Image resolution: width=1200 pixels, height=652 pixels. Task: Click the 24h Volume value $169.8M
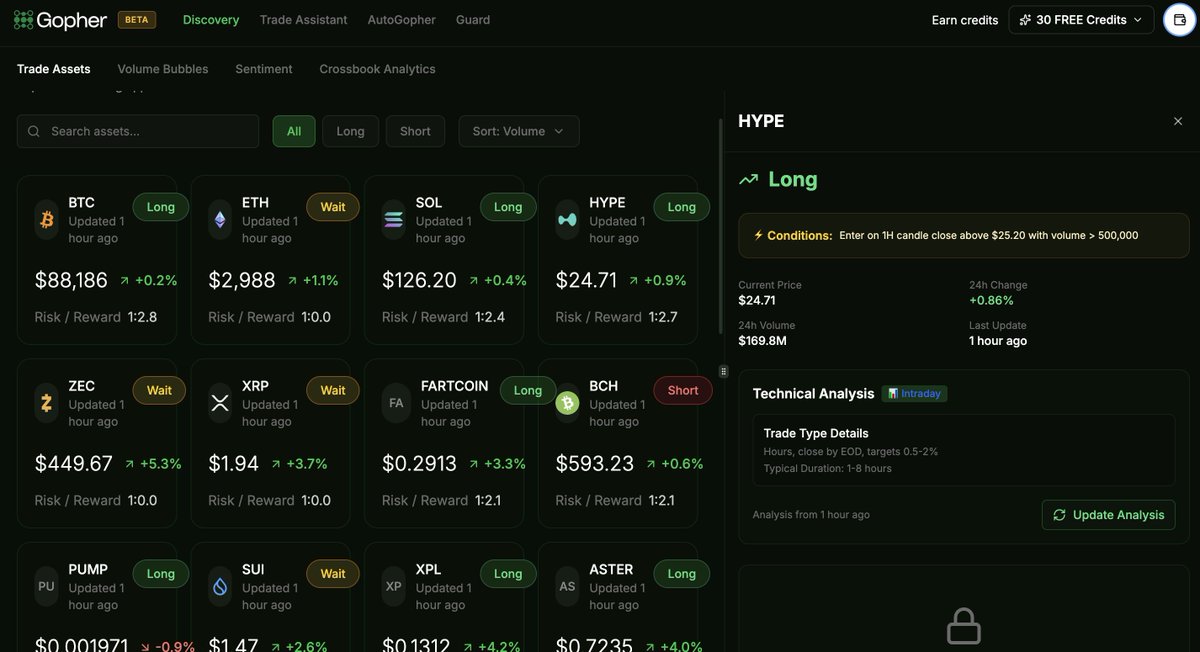coord(765,341)
